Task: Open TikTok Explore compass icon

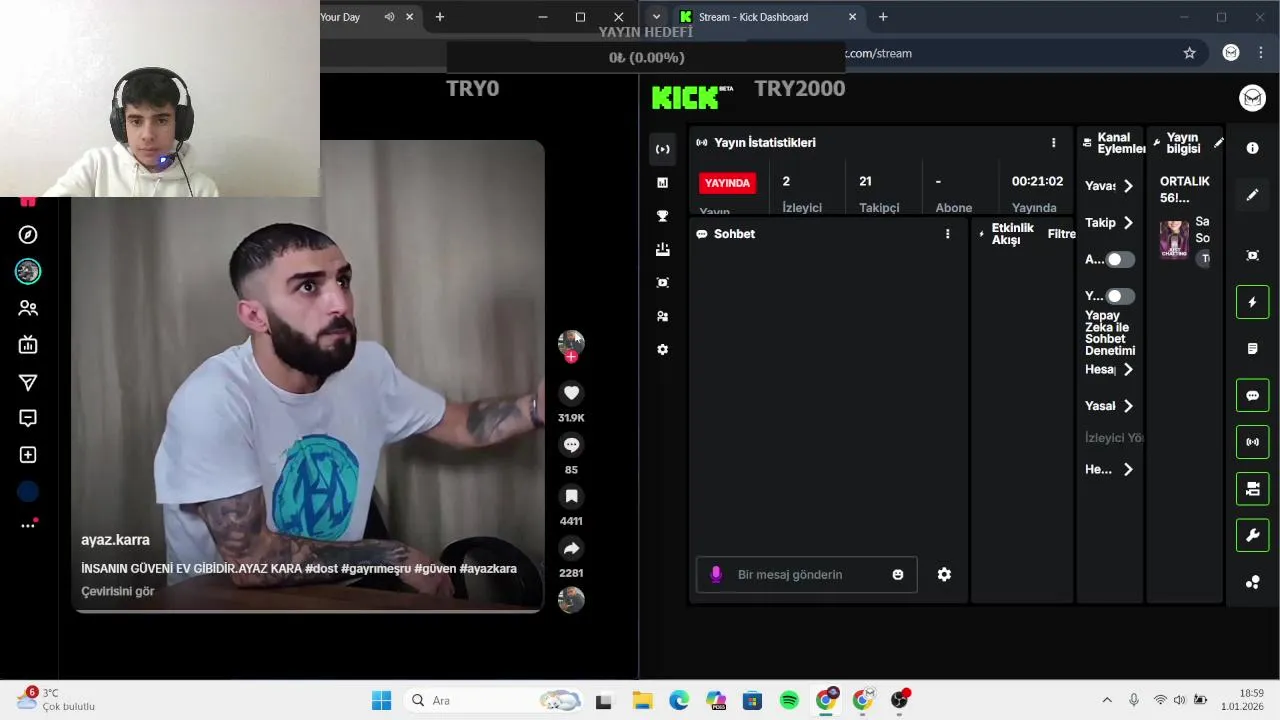Action: point(28,235)
